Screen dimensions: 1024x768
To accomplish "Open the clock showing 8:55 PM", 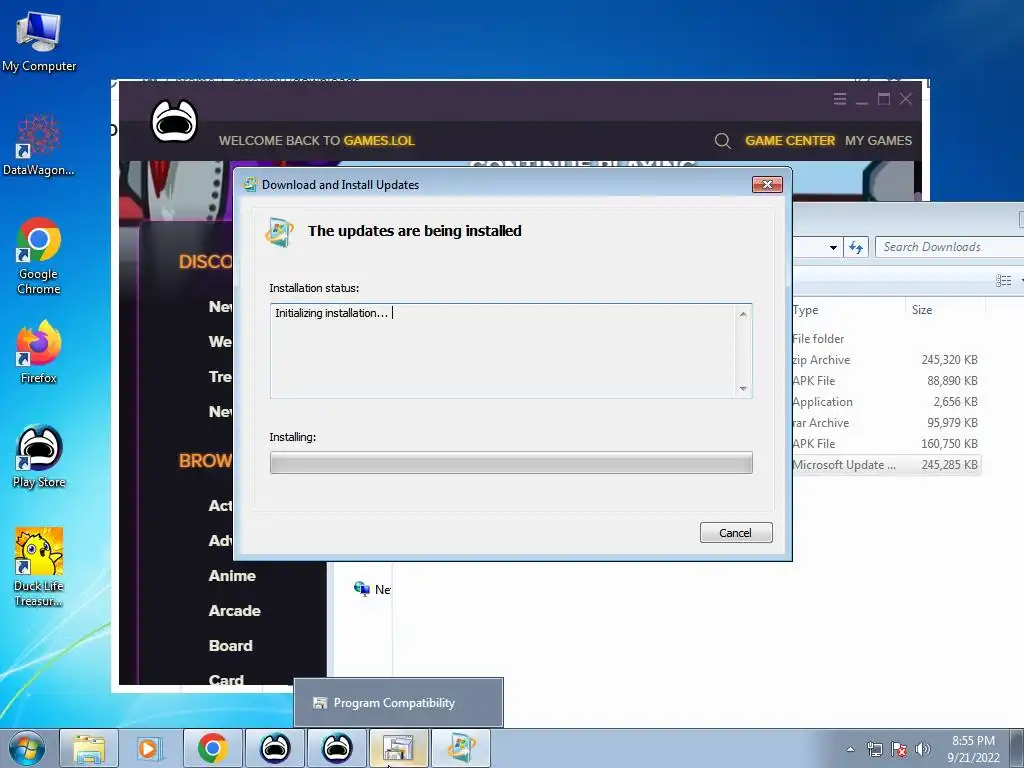I will coord(973,749).
